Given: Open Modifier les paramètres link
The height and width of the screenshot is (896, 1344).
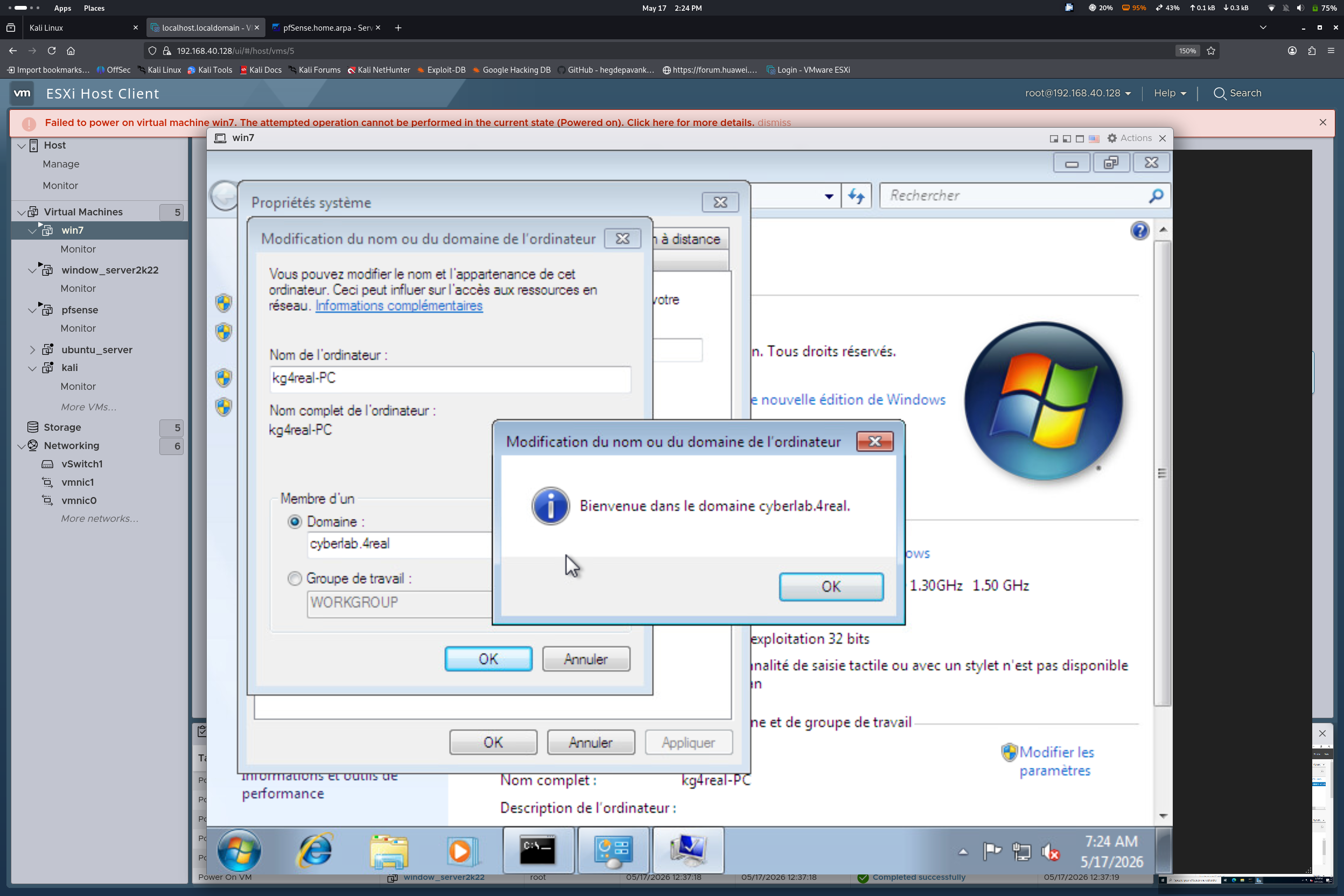Looking at the screenshot, I should [x=1055, y=761].
